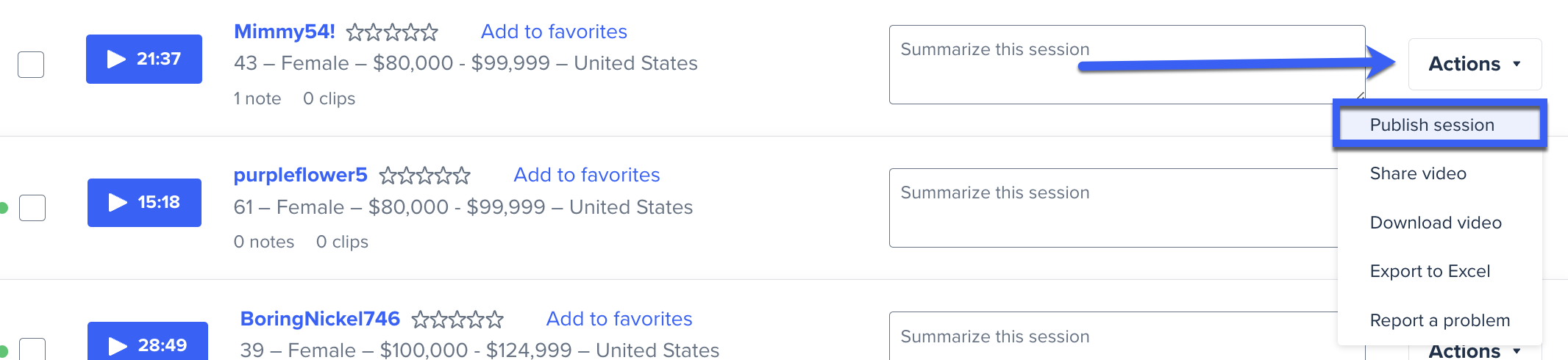This screenshot has width=1568, height=360.
Task: Select the Mimmy54! session checkbox
Action: coord(31,65)
